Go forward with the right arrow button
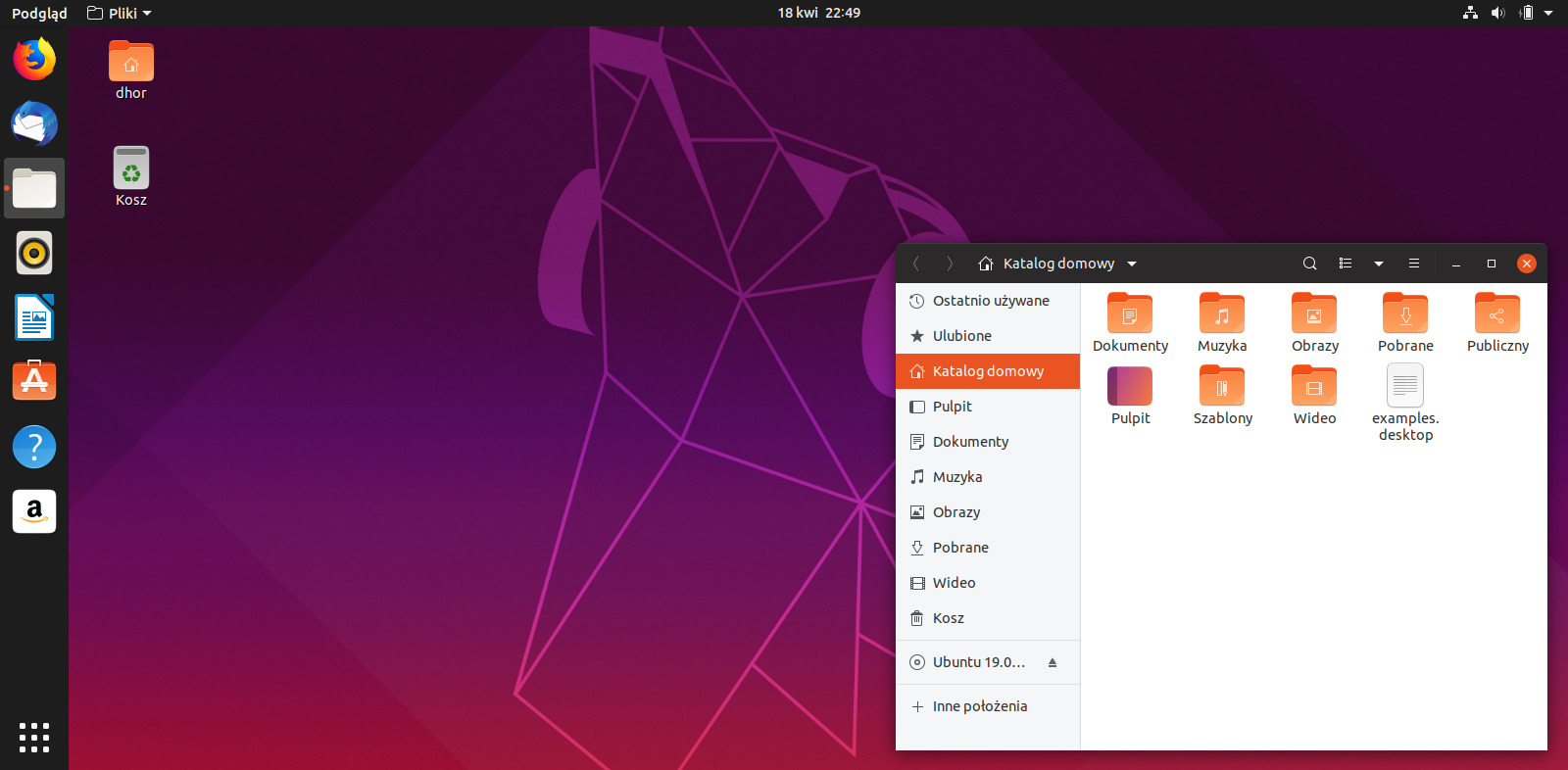This screenshot has width=1568, height=770. tap(949, 264)
